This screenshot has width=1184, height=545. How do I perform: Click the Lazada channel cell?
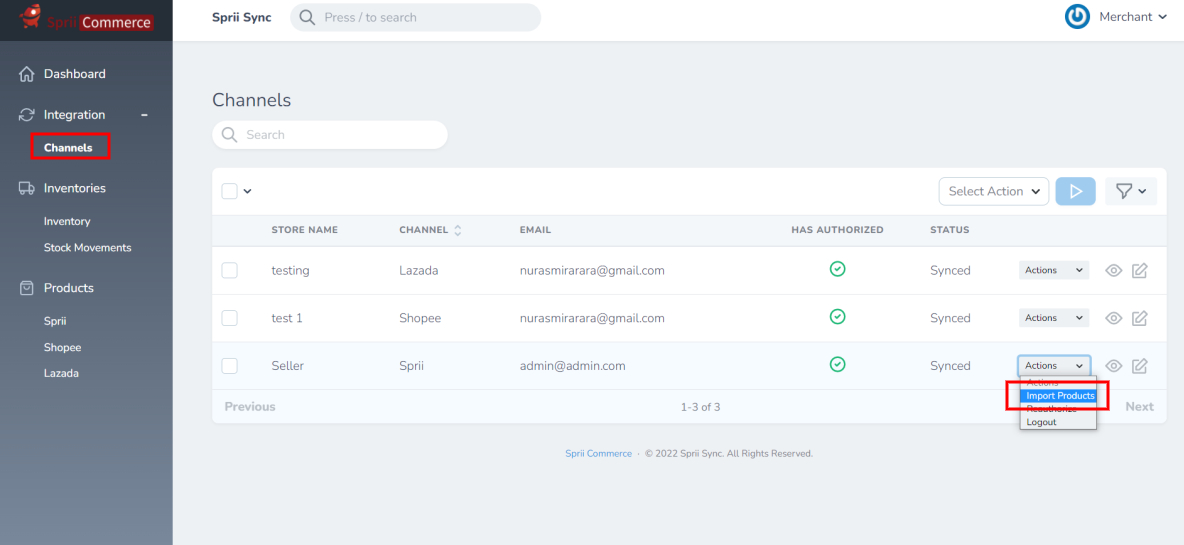420,270
